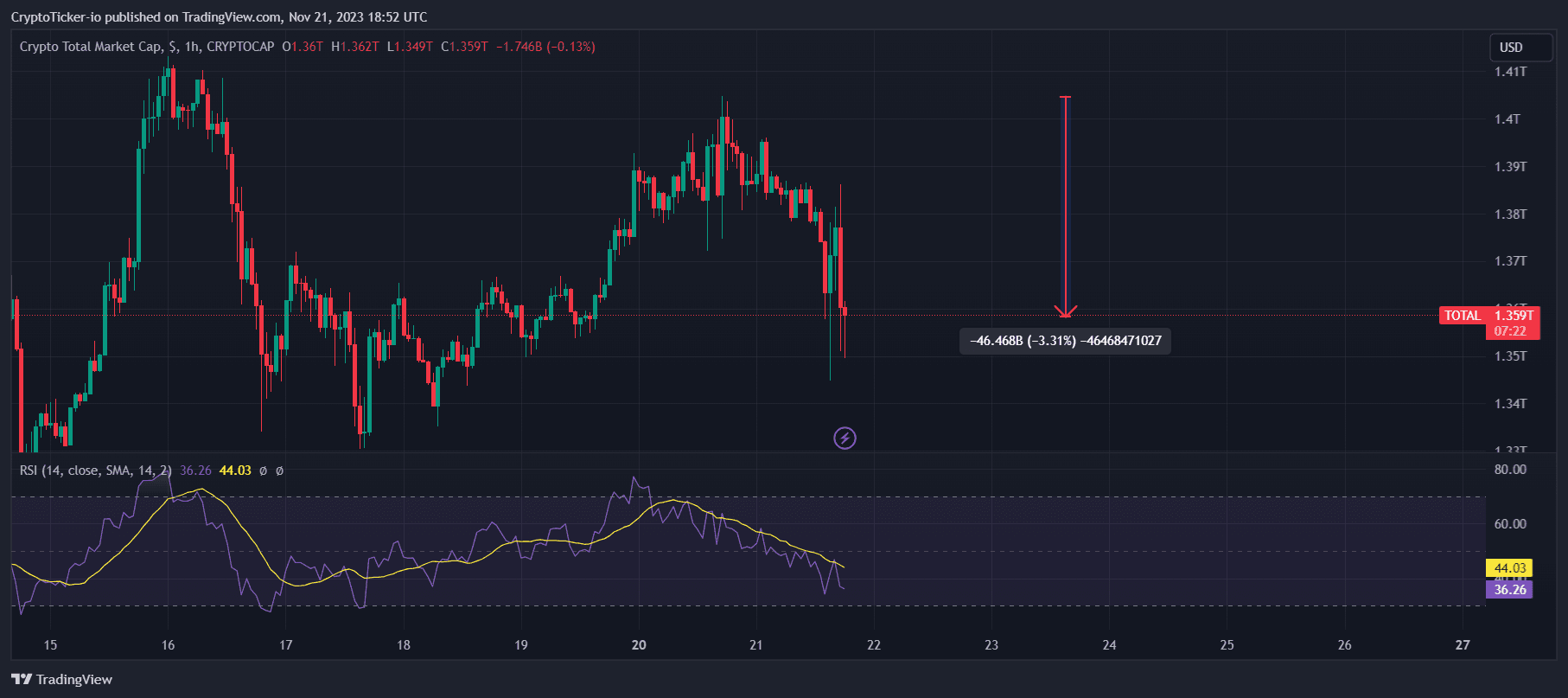
Task: Click the date label 20 on time axis
Action: tap(639, 645)
